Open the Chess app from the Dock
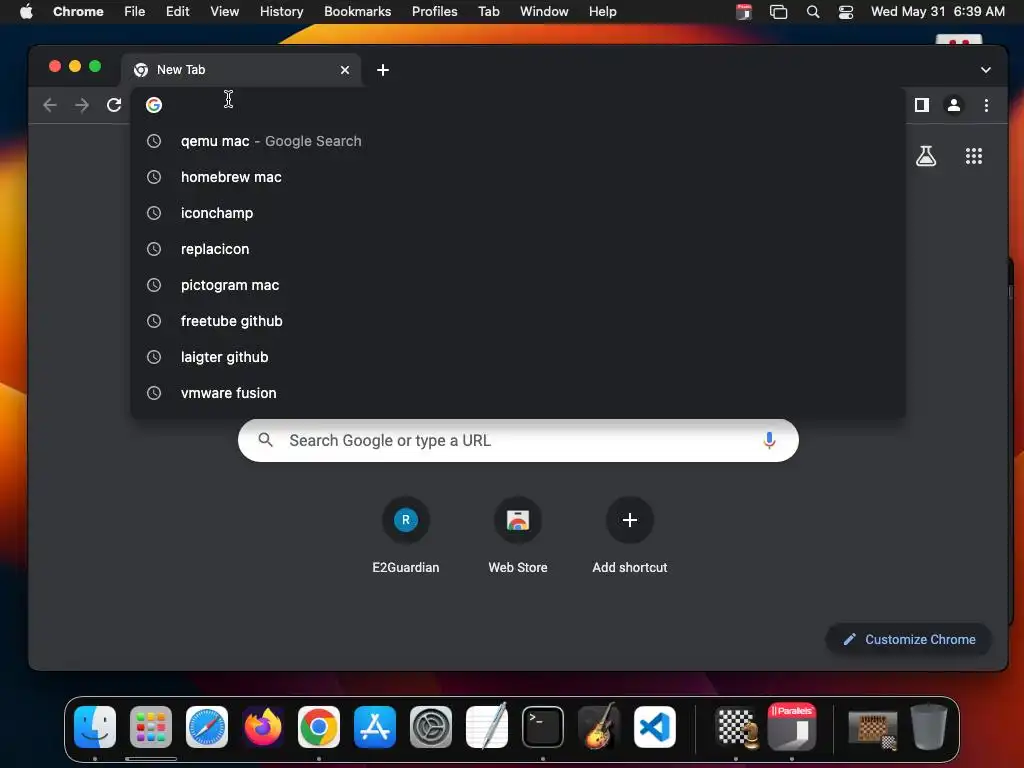This screenshot has width=1024, height=768. (737, 727)
